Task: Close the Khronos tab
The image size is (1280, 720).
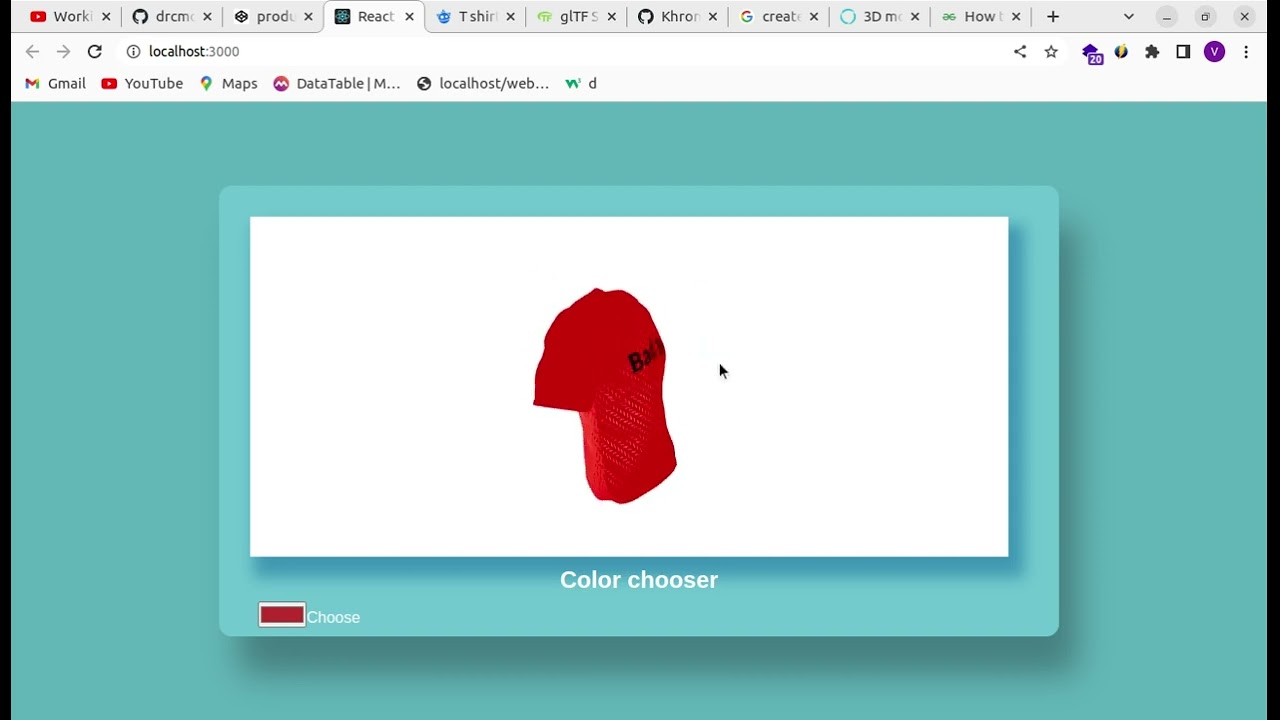Action: (x=712, y=17)
